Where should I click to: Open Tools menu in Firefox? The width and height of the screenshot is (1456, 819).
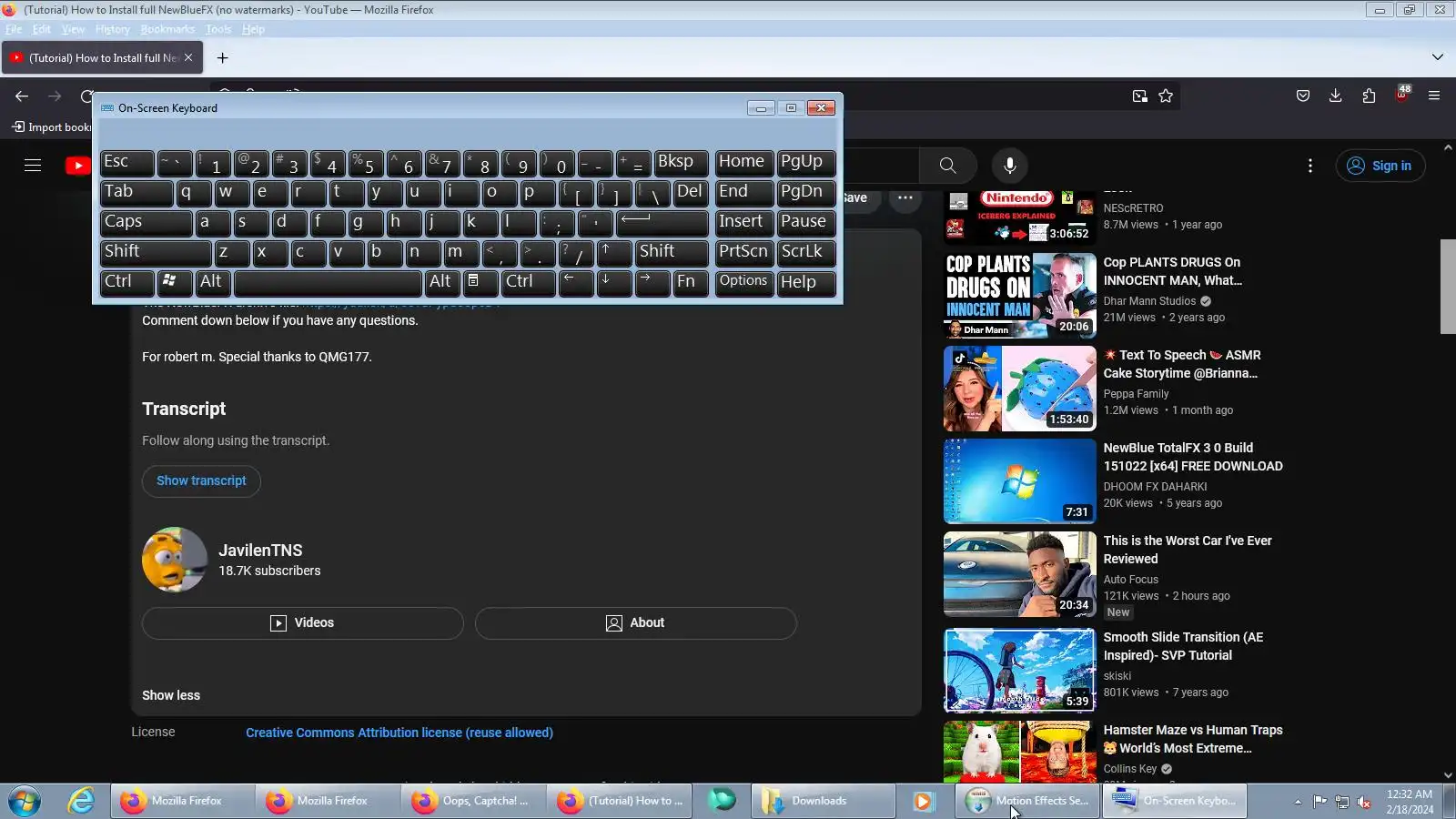click(218, 29)
